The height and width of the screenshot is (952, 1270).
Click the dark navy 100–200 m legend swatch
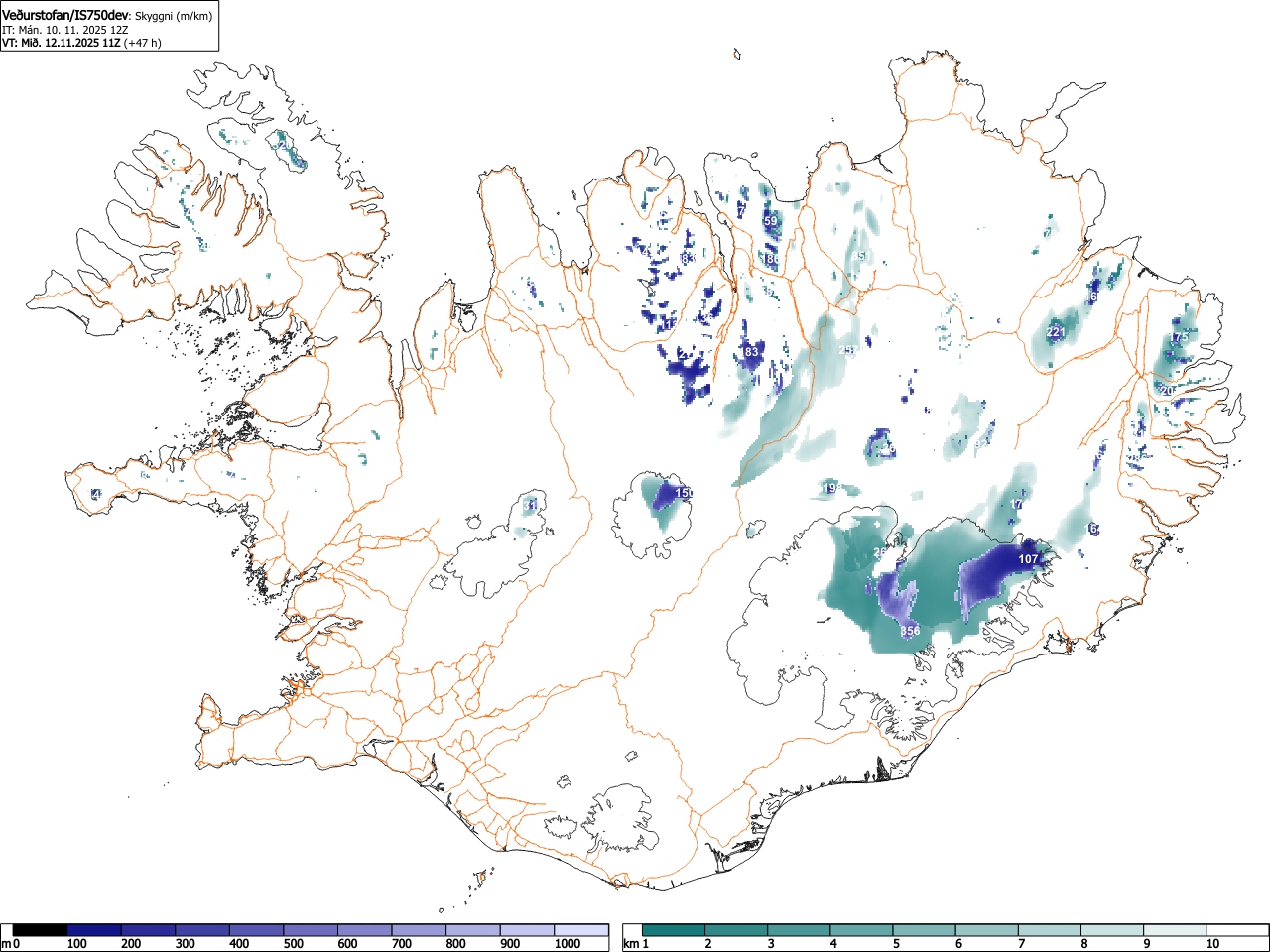[94, 930]
